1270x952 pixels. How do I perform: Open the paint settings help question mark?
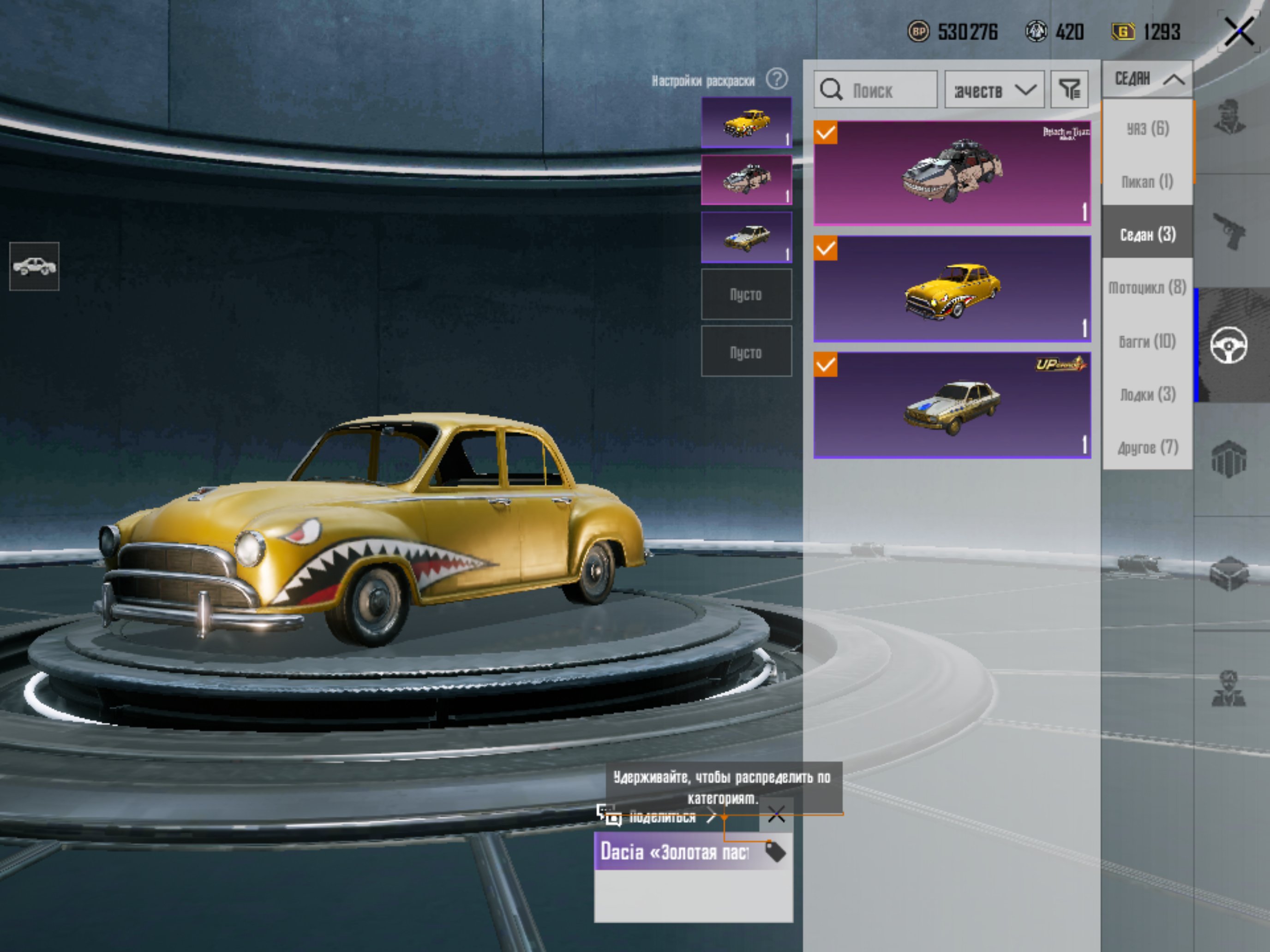coord(777,79)
